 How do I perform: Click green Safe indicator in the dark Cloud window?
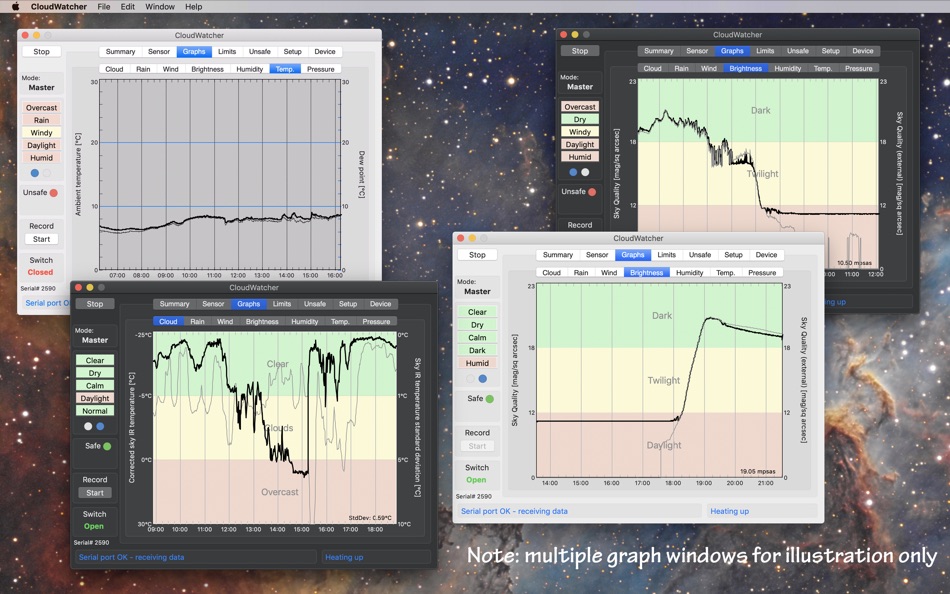(107, 446)
